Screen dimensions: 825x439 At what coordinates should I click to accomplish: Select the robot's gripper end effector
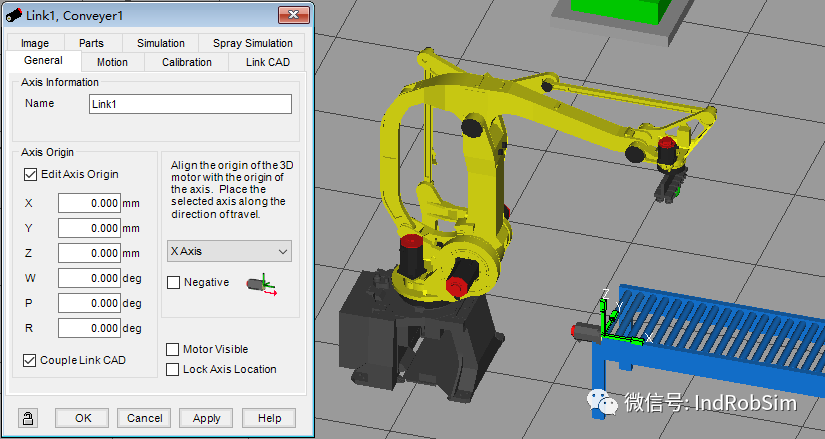pyautogui.click(x=671, y=185)
